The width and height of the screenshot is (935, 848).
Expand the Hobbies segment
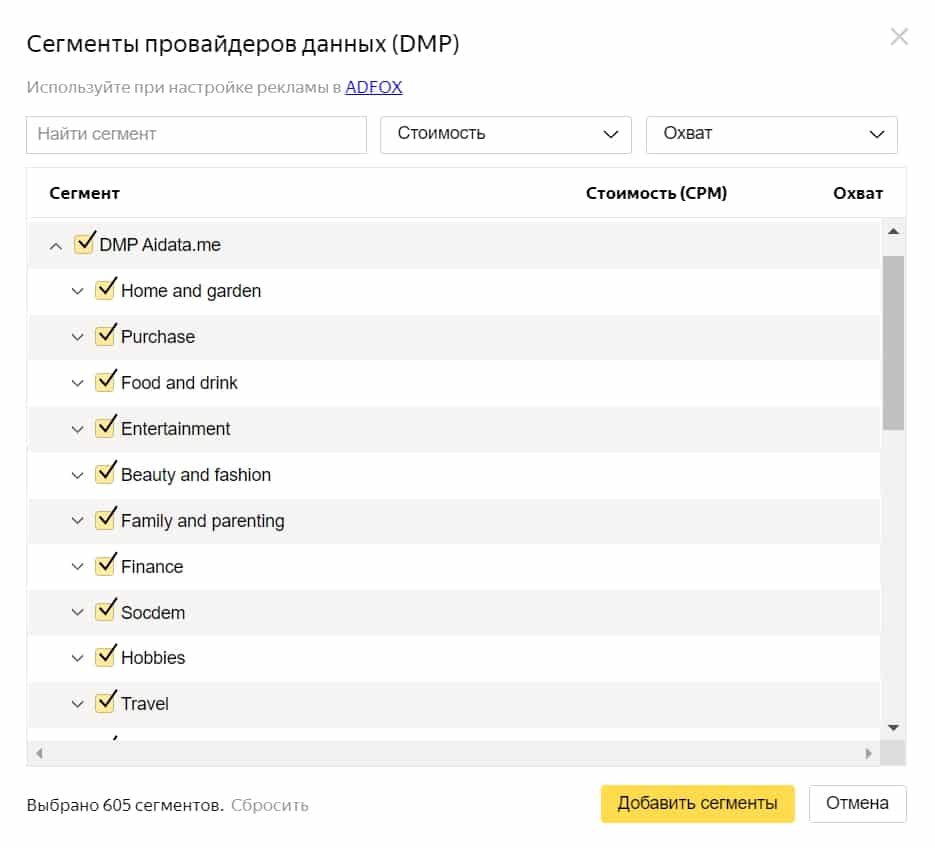click(x=78, y=657)
